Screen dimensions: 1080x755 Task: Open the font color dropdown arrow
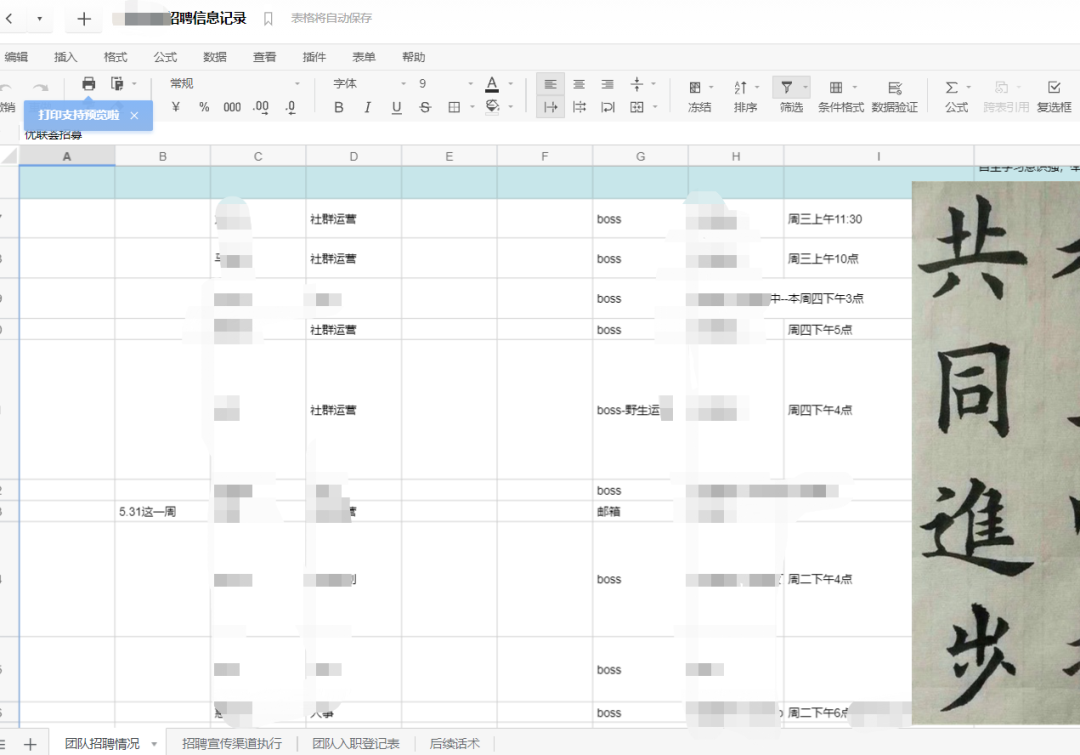coord(511,84)
